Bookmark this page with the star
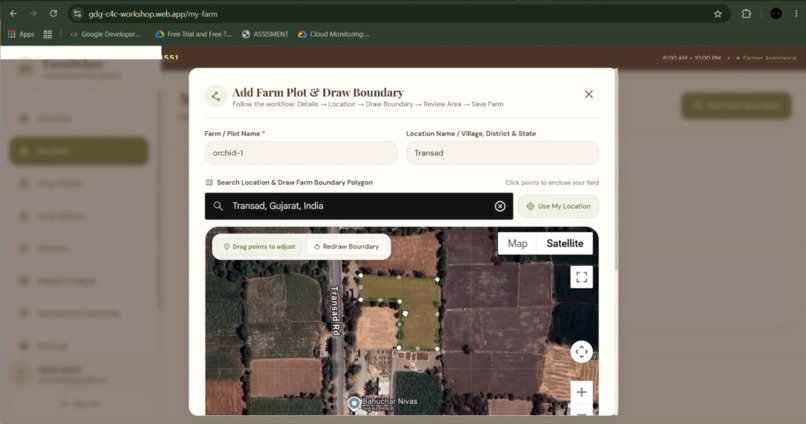 tap(718, 14)
